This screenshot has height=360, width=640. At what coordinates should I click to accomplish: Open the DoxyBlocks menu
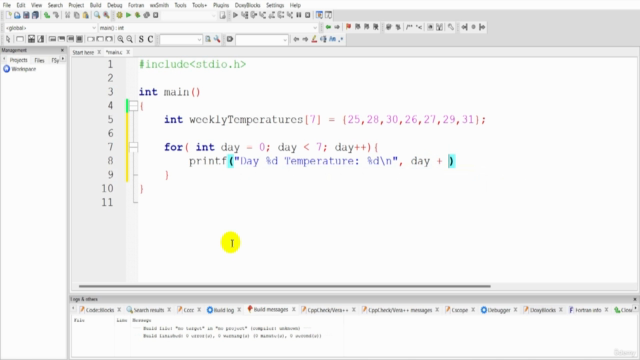coord(247,5)
